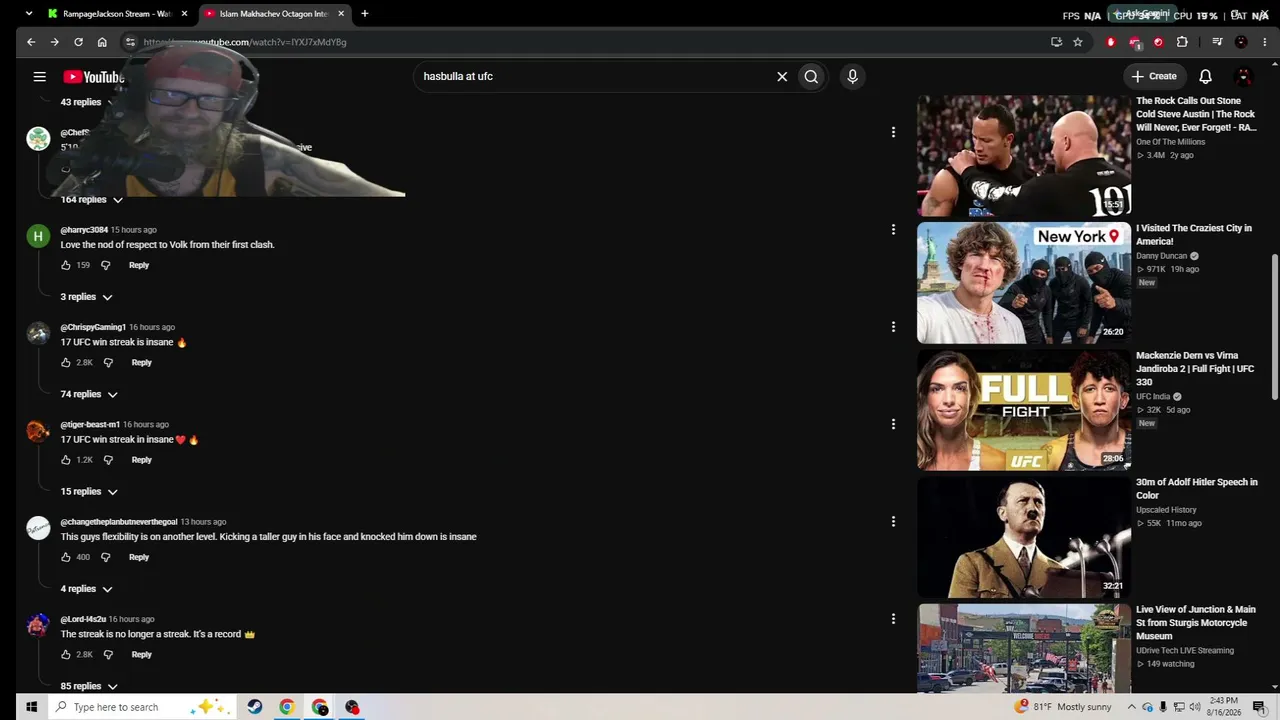Open options menu for @Lord-l4s2u's comment
The width and height of the screenshot is (1280, 720).
tap(893, 618)
